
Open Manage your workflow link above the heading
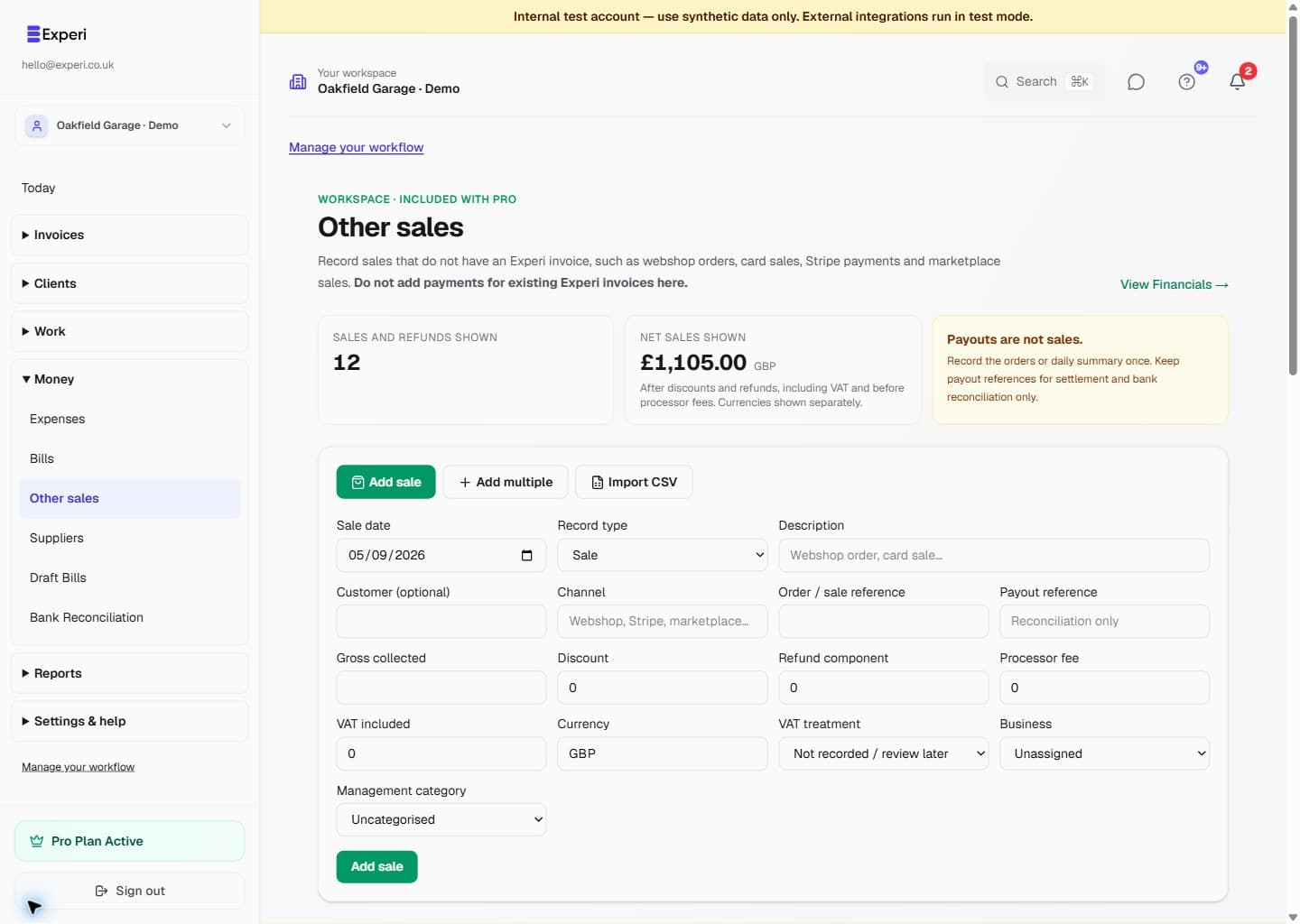[357, 147]
